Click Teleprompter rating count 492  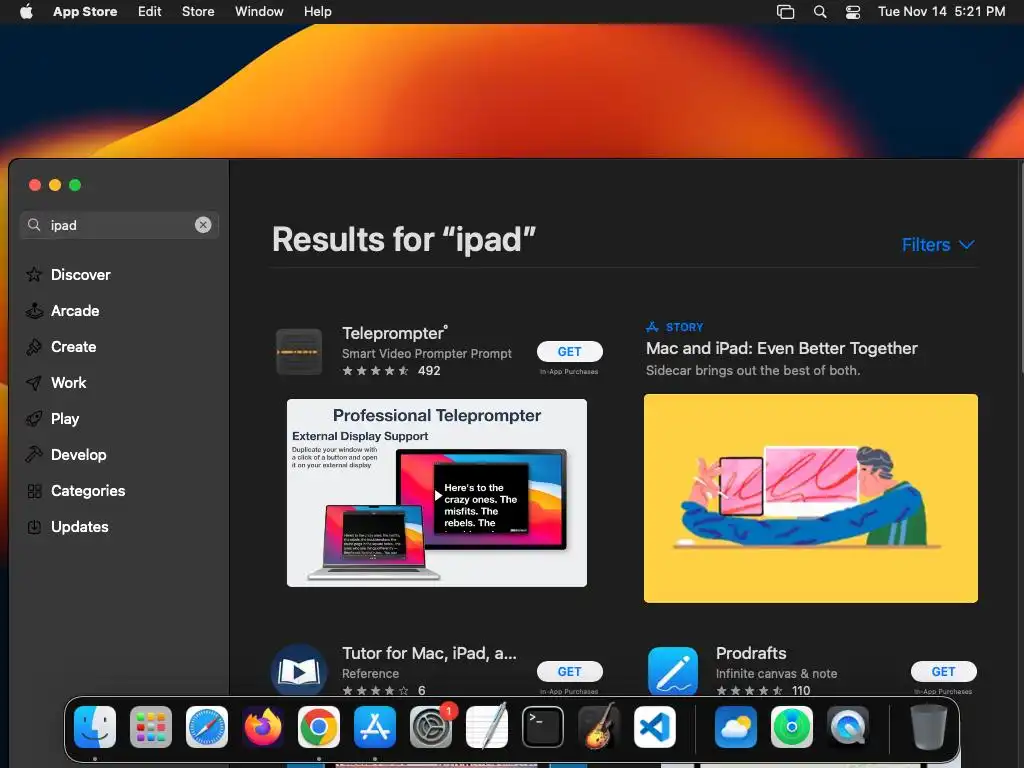click(429, 370)
